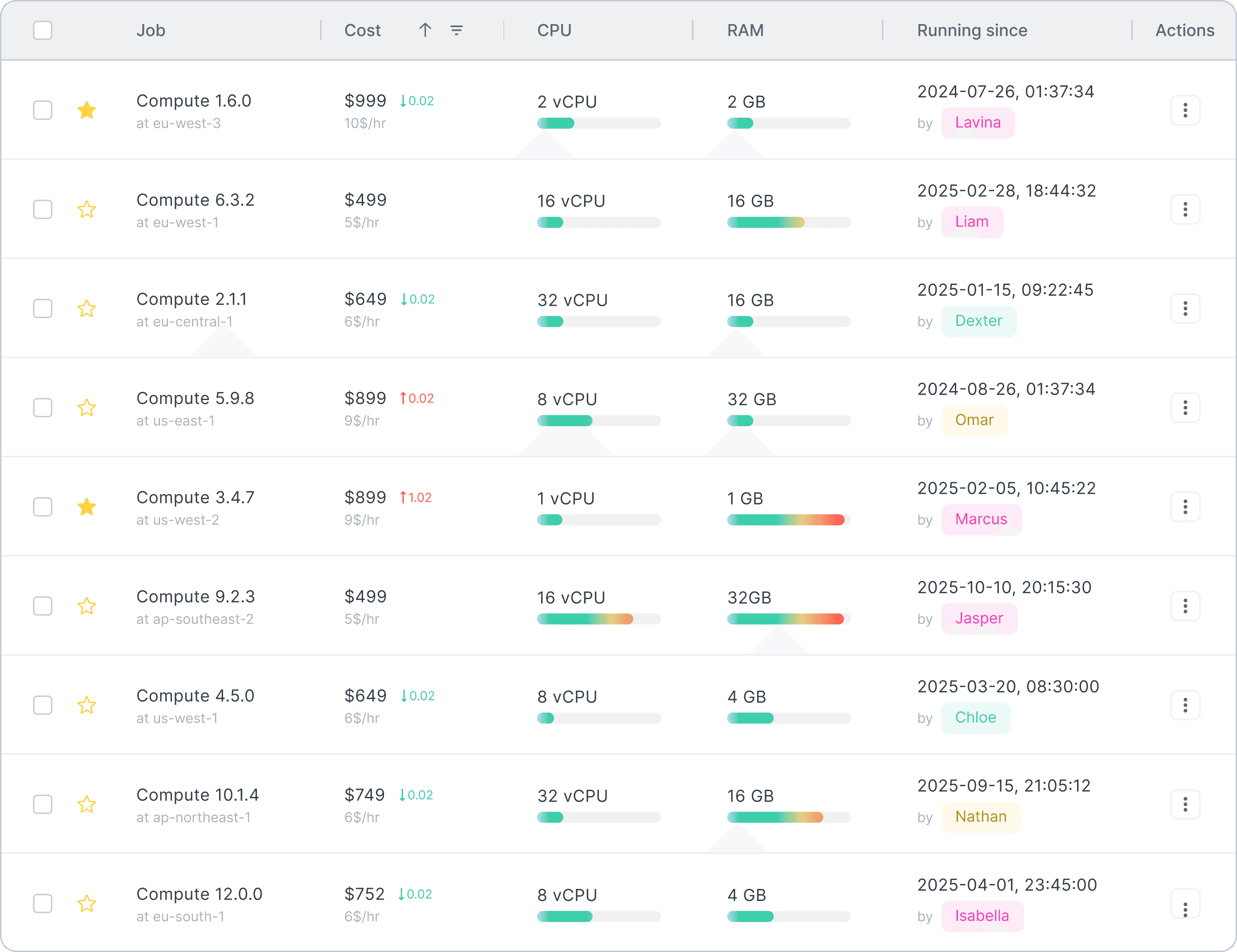The width and height of the screenshot is (1237, 952).
Task: Star the Compute 9.2.3 job
Action: [x=87, y=606]
